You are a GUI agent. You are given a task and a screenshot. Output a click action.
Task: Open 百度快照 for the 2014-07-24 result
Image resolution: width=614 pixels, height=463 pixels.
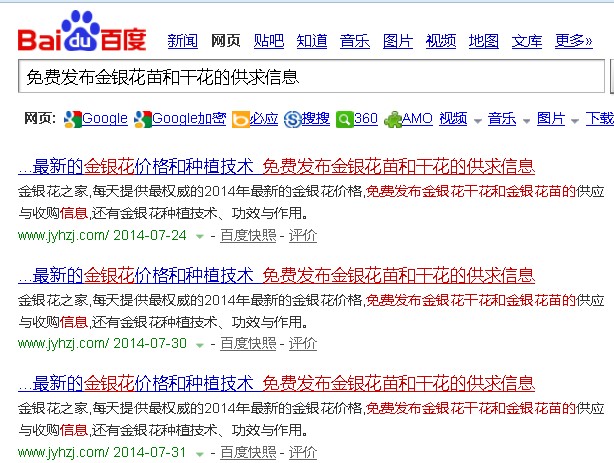[248, 235]
